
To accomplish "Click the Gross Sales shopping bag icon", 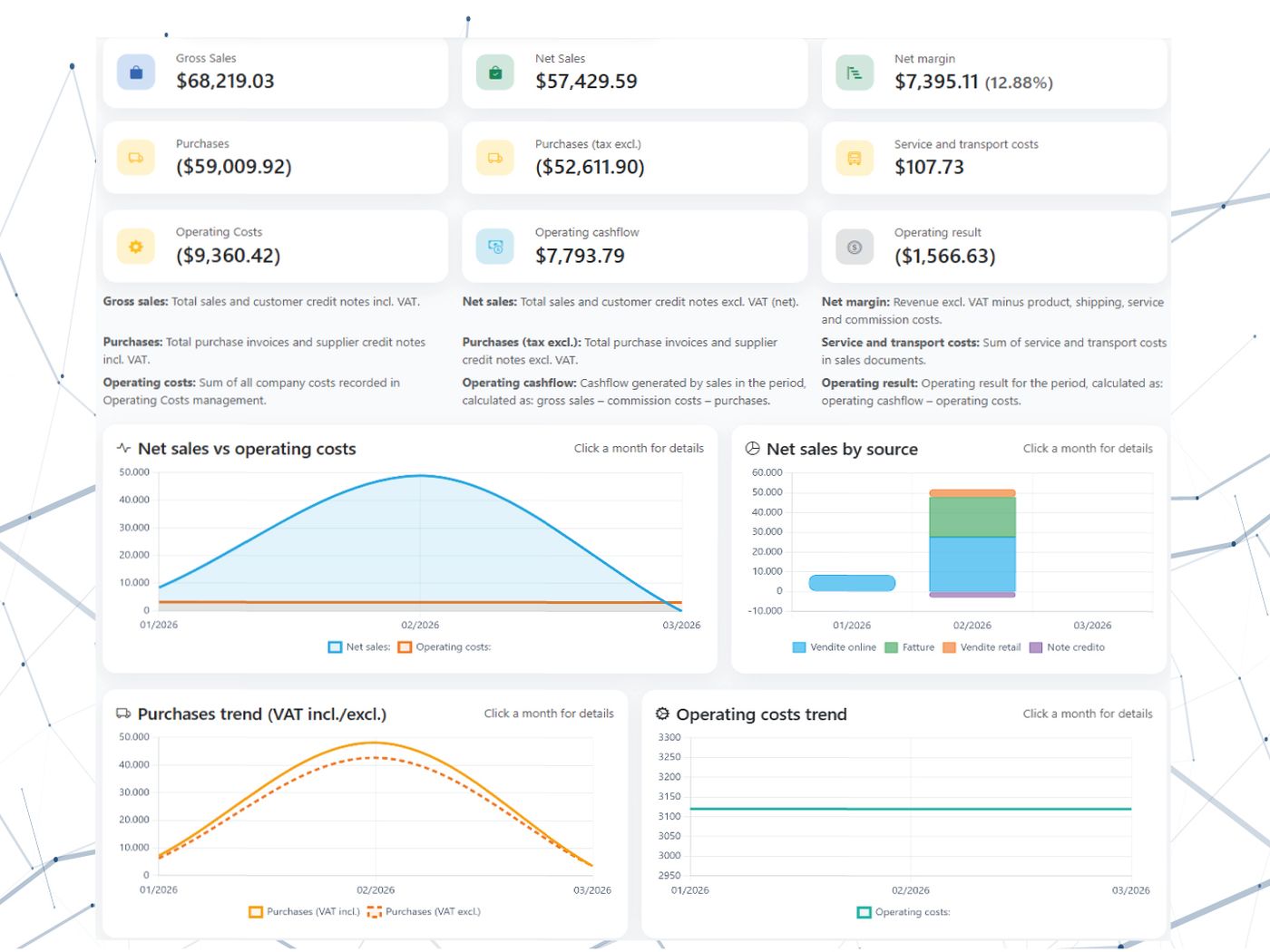I will point(136,73).
